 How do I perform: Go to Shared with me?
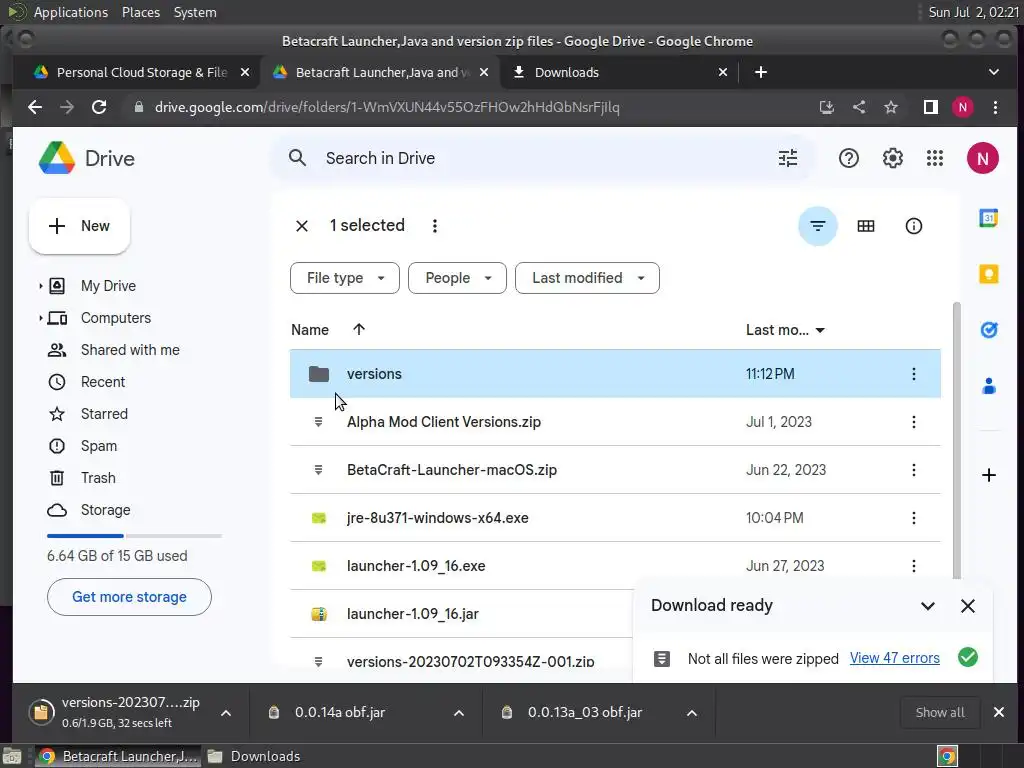pos(130,350)
